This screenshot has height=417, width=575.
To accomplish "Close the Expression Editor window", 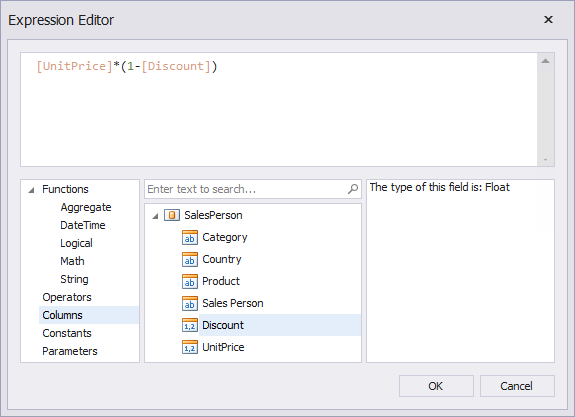I will coord(548,19).
